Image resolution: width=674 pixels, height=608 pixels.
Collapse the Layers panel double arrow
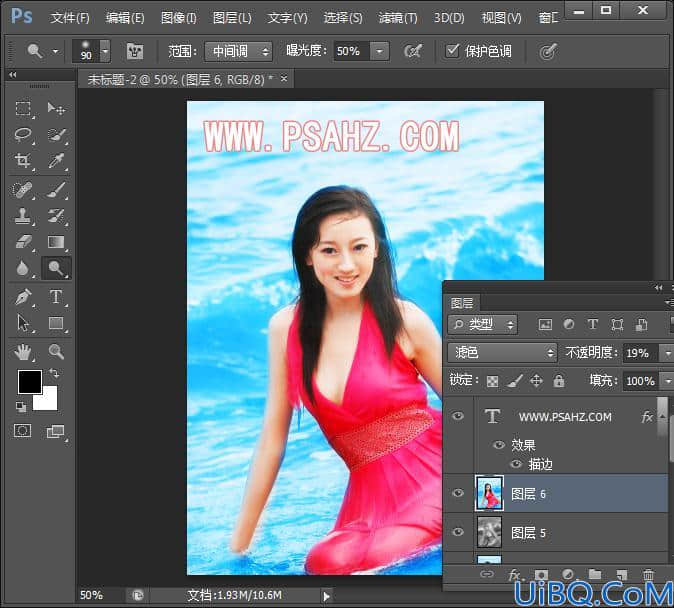[x=658, y=288]
